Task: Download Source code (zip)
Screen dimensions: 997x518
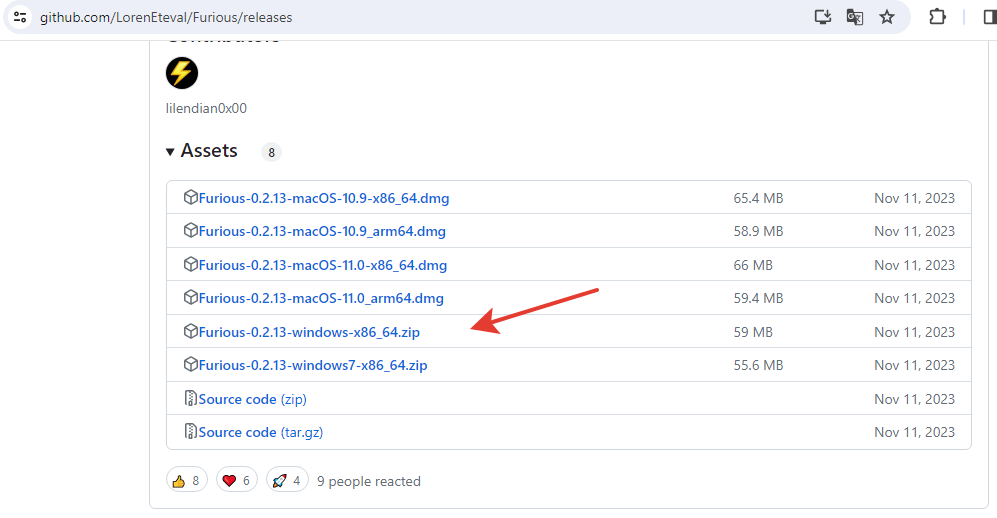Action: [x=252, y=399]
